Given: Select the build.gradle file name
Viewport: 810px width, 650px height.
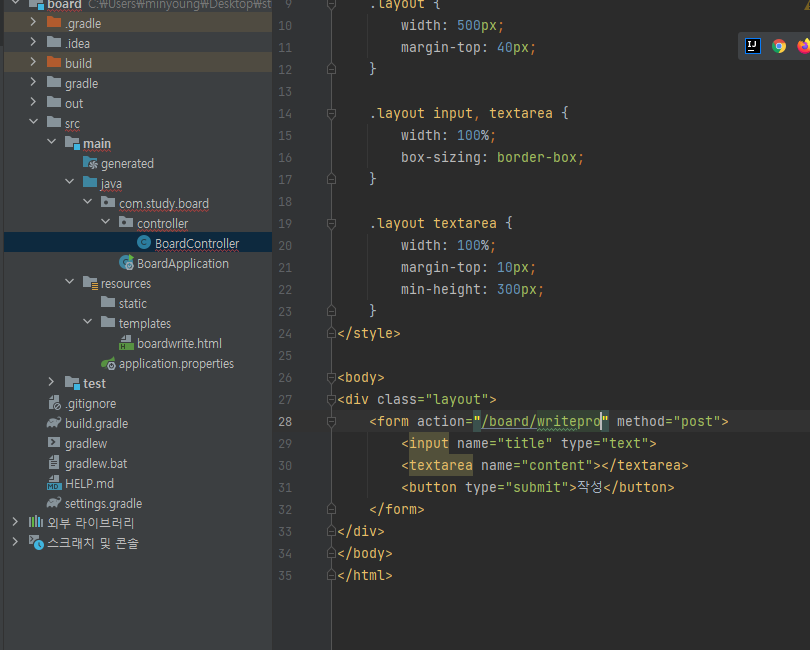Looking at the screenshot, I should tap(97, 424).
